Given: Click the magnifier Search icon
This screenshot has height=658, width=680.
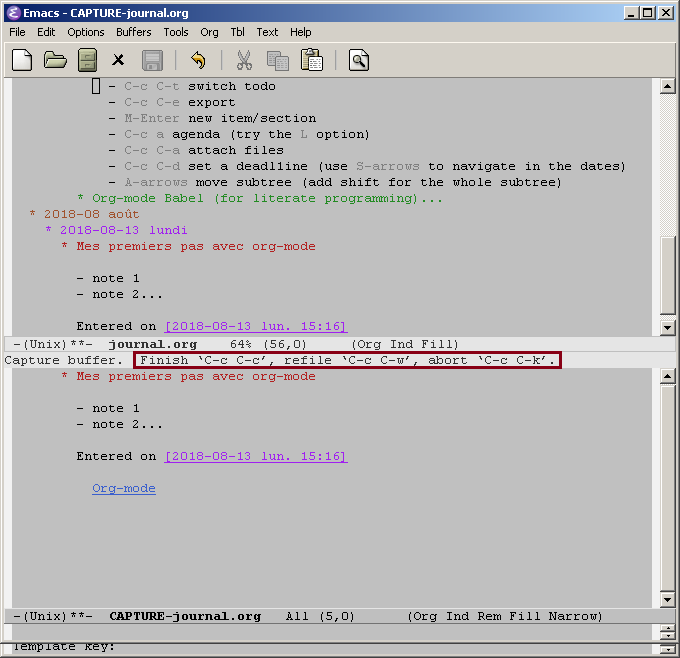Looking at the screenshot, I should coord(358,61).
